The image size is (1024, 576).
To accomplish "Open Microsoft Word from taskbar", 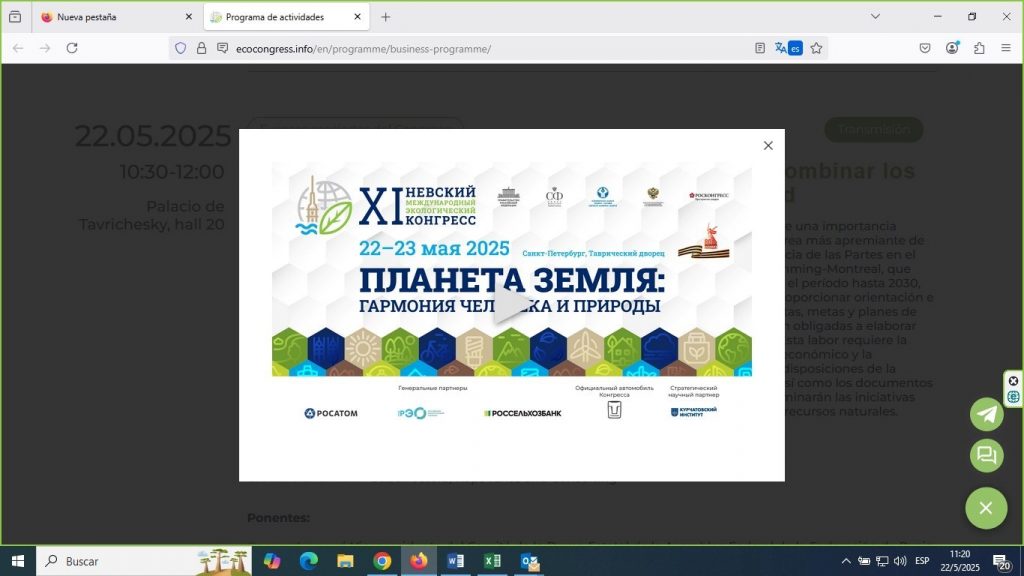I will [455, 561].
